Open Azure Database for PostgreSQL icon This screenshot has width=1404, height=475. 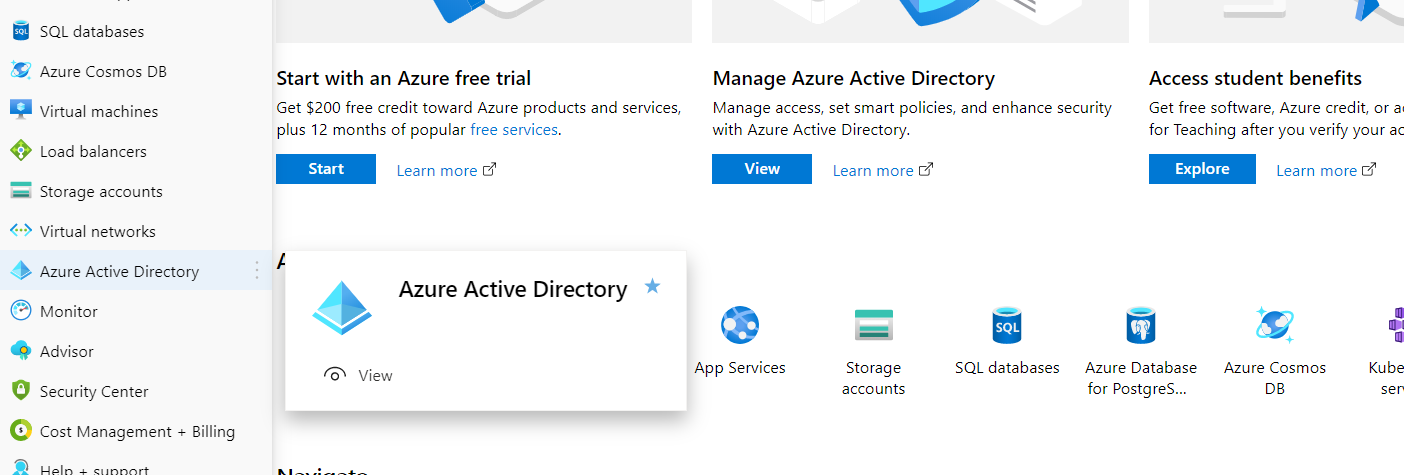pyautogui.click(x=1141, y=325)
